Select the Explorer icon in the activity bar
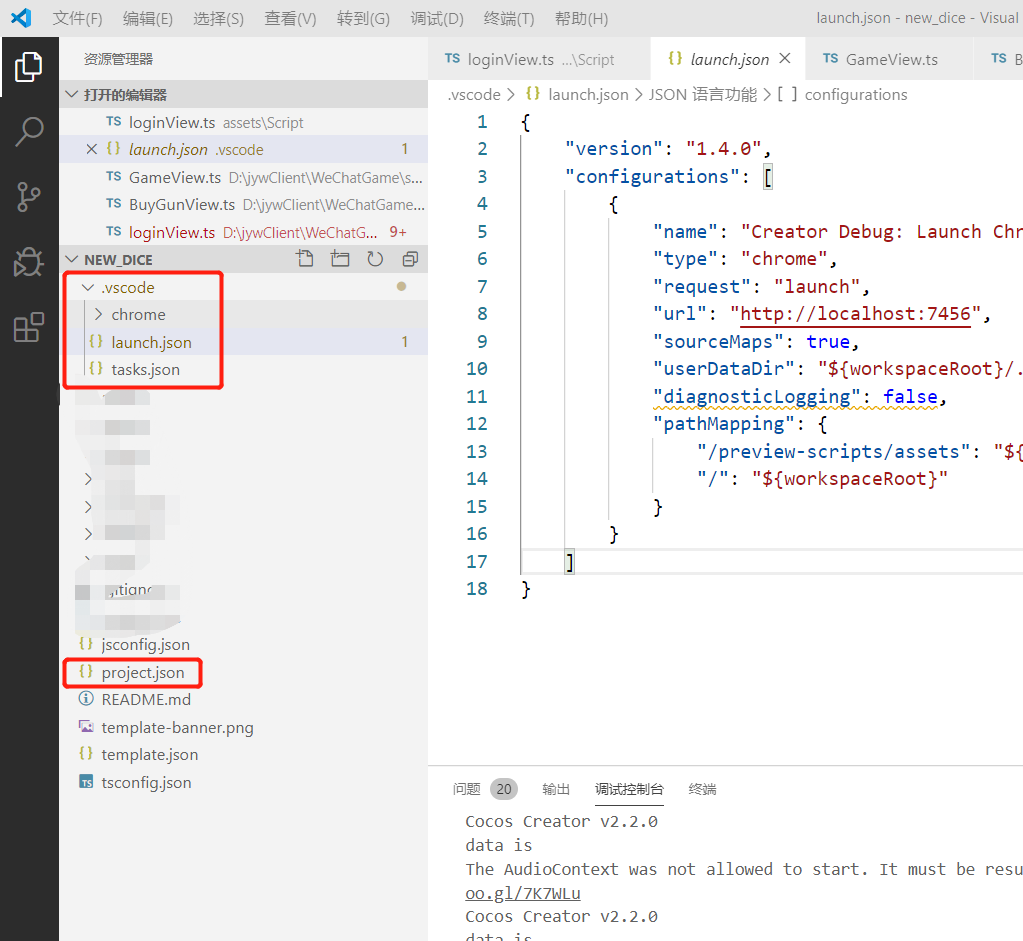 pyautogui.click(x=29, y=66)
